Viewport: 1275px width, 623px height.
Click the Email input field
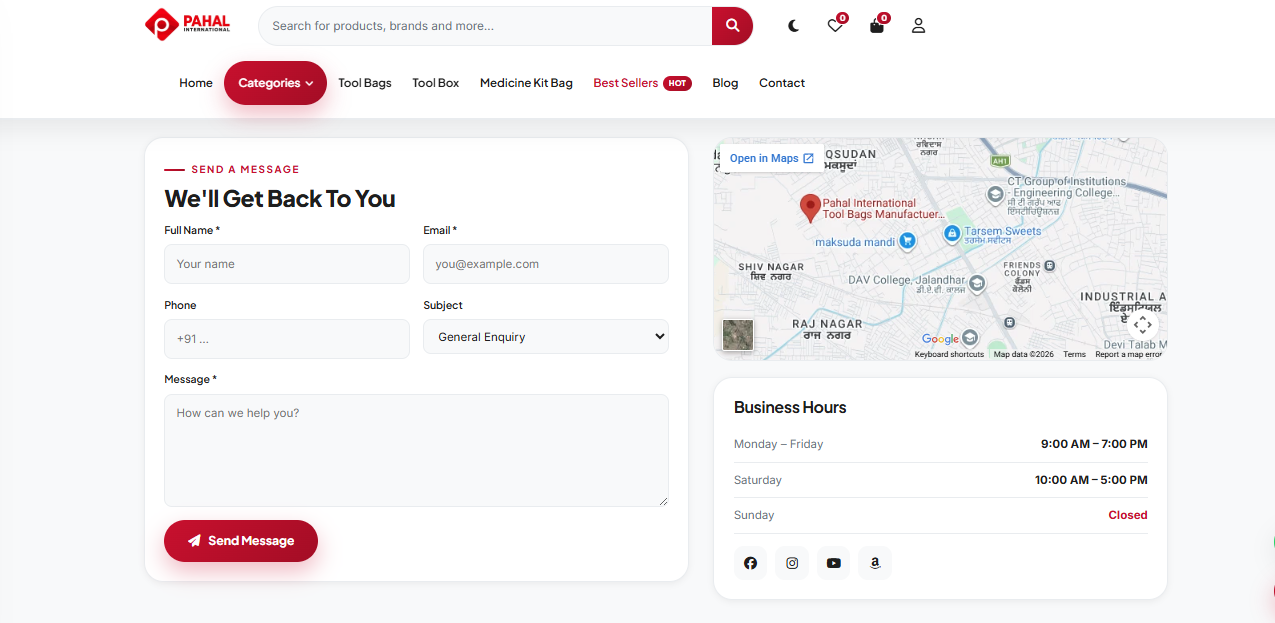point(546,264)
